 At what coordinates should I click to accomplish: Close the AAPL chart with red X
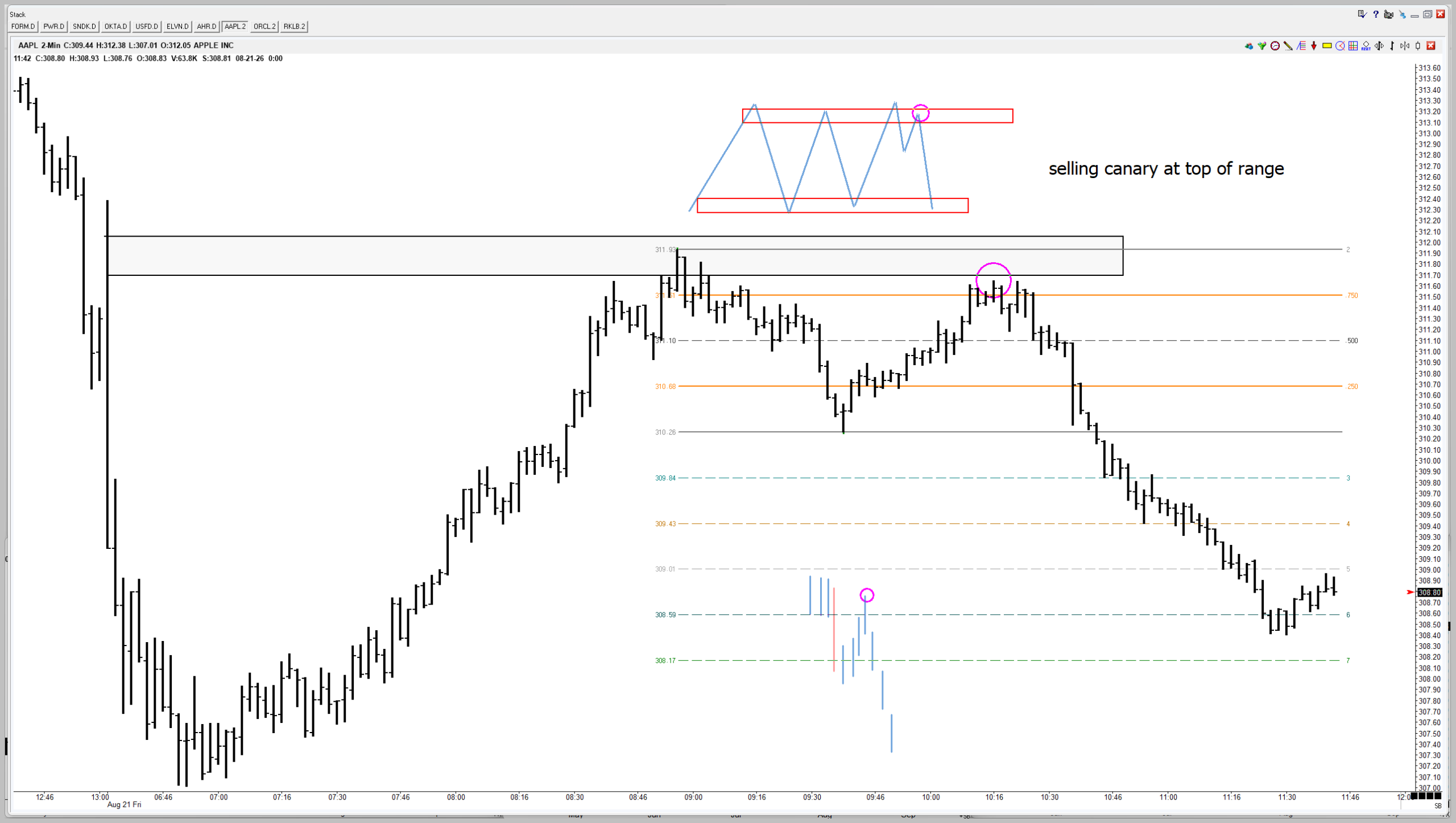coord(1431,46)
